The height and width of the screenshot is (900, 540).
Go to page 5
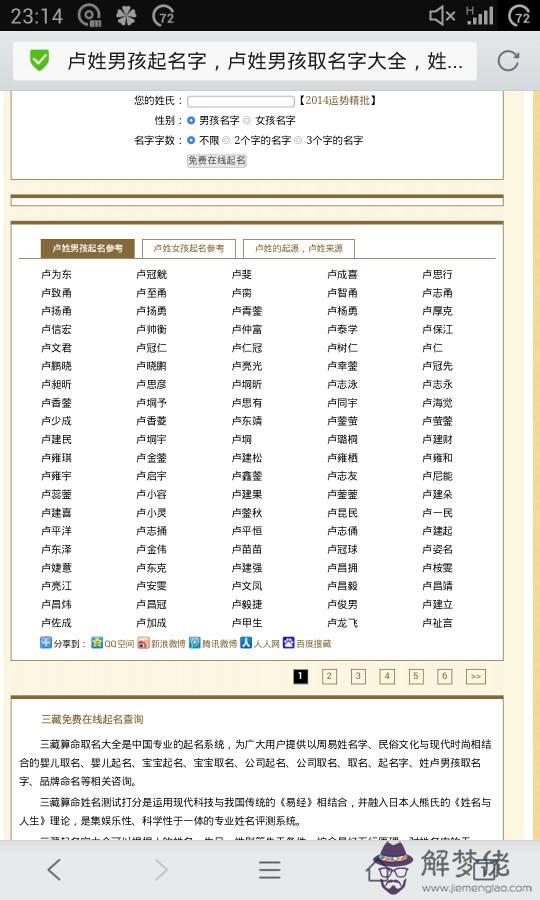click(x=416, y=676)
